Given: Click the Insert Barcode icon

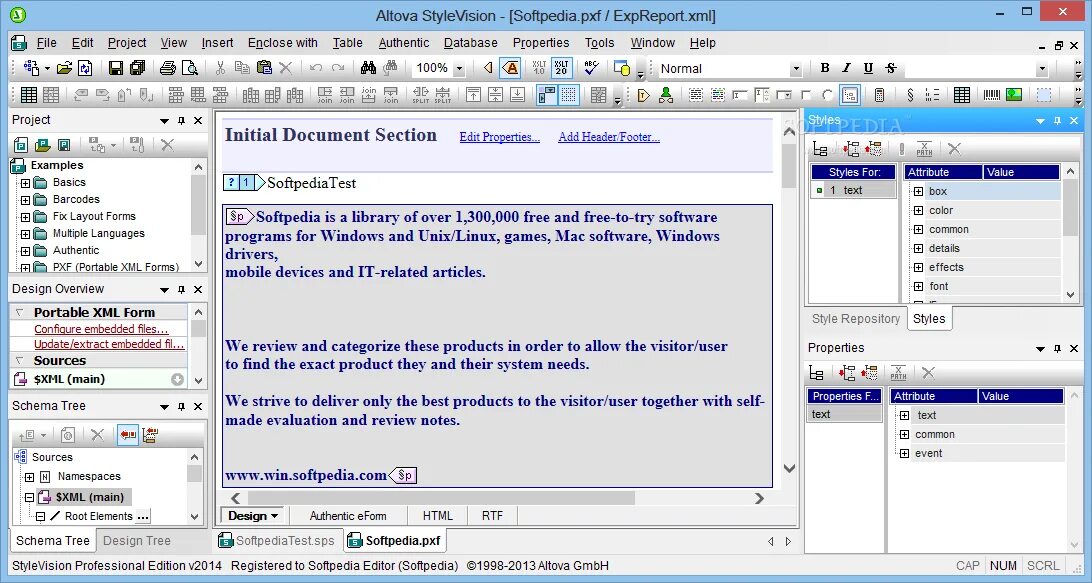Looking at the screenshot, I should point(992,95).
